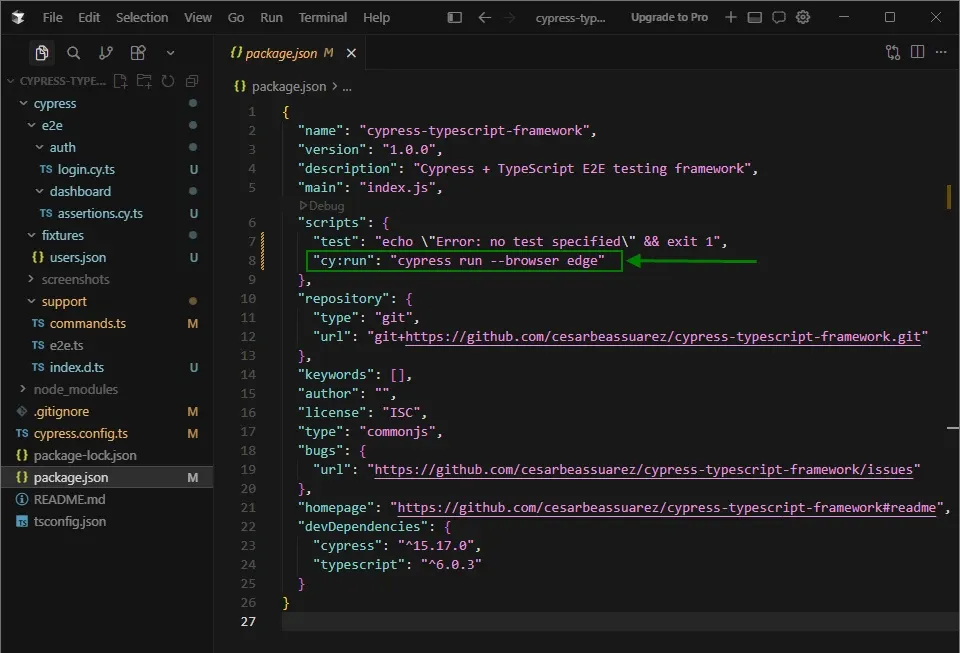
Task: Open the repository git URL link
Action: point(662,337)
